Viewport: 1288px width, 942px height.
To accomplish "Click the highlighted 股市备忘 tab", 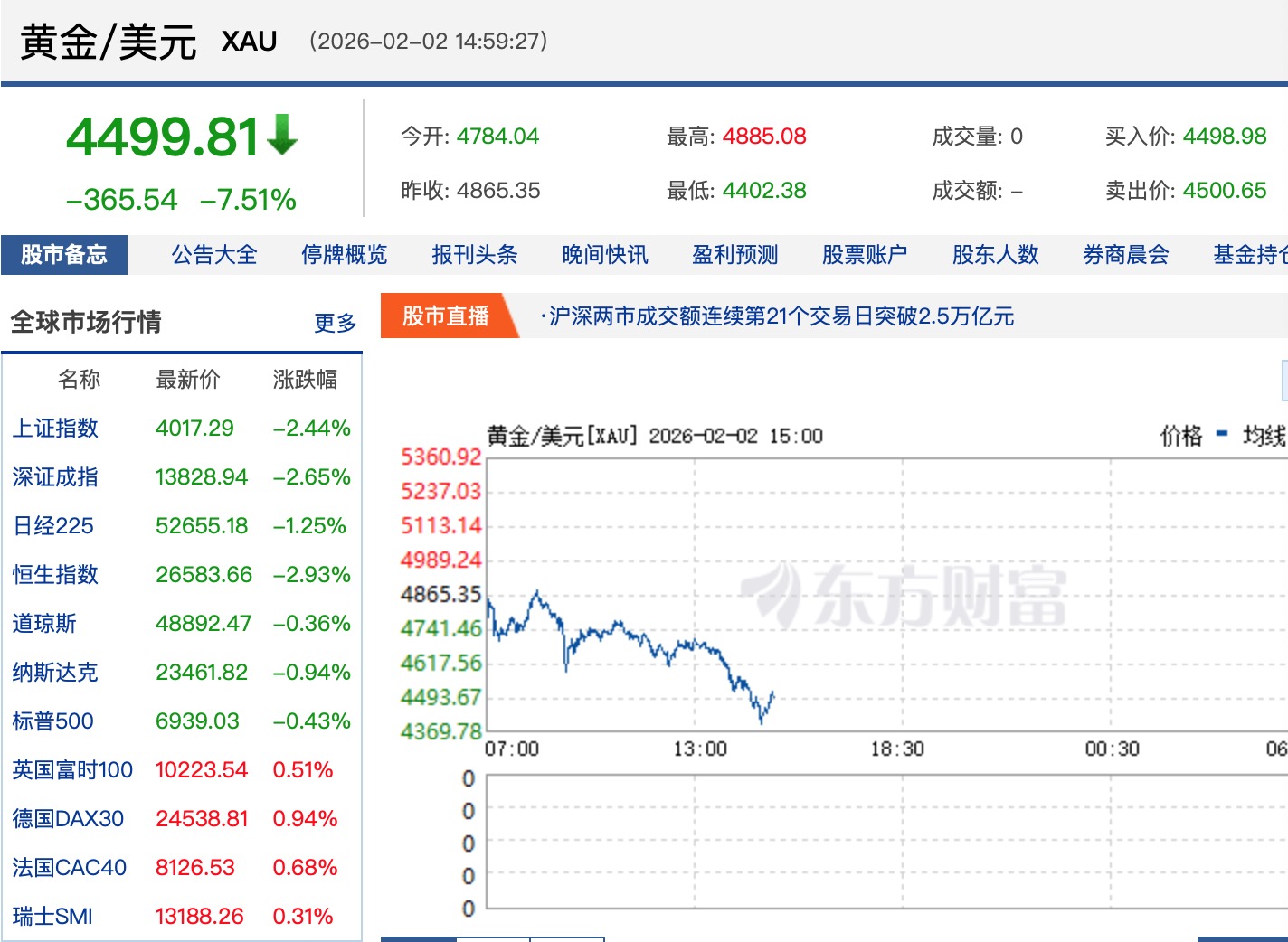I will click(x=65, y=254).
